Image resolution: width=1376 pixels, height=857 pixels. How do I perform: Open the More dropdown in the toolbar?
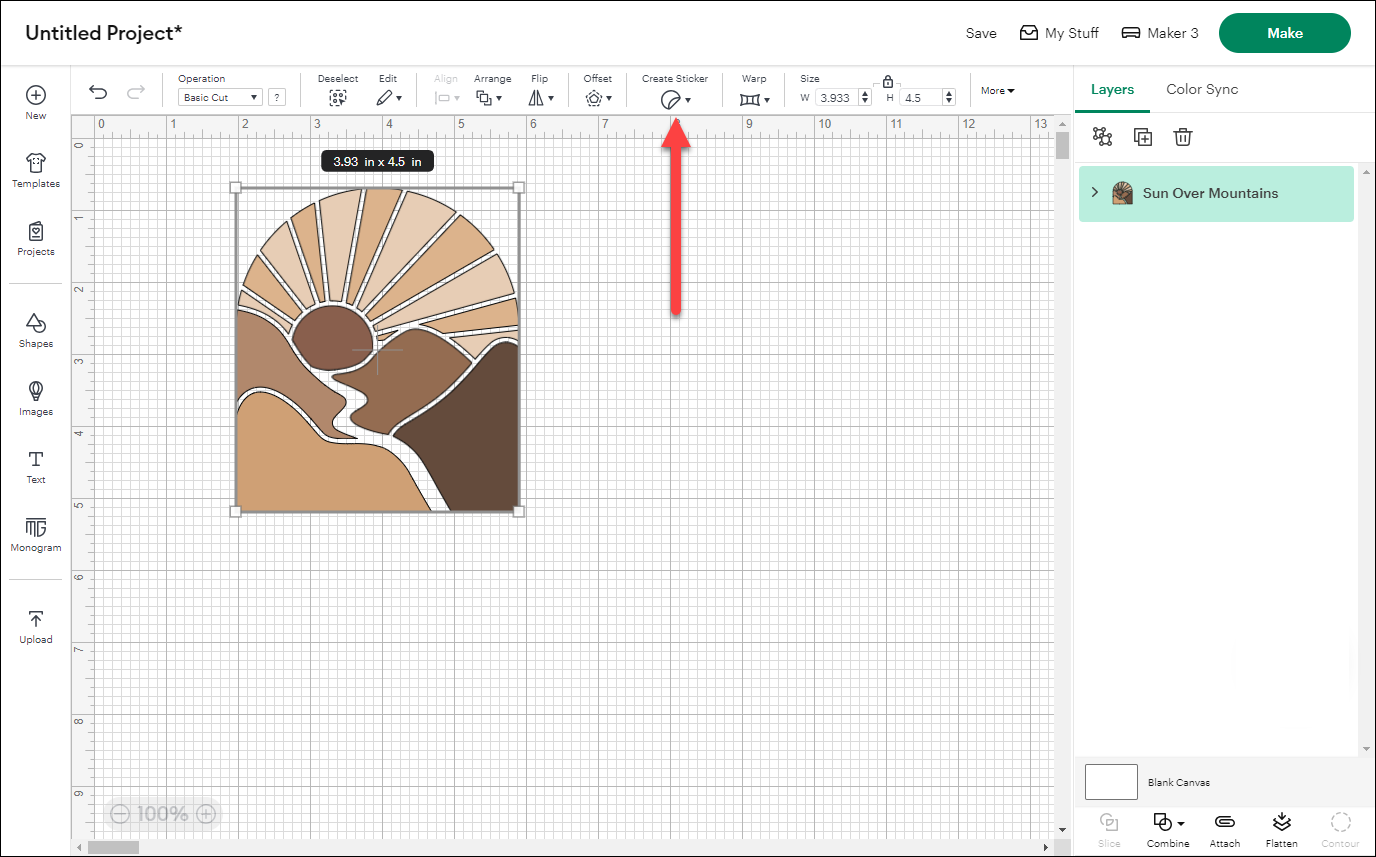click(x=997, y=90)
